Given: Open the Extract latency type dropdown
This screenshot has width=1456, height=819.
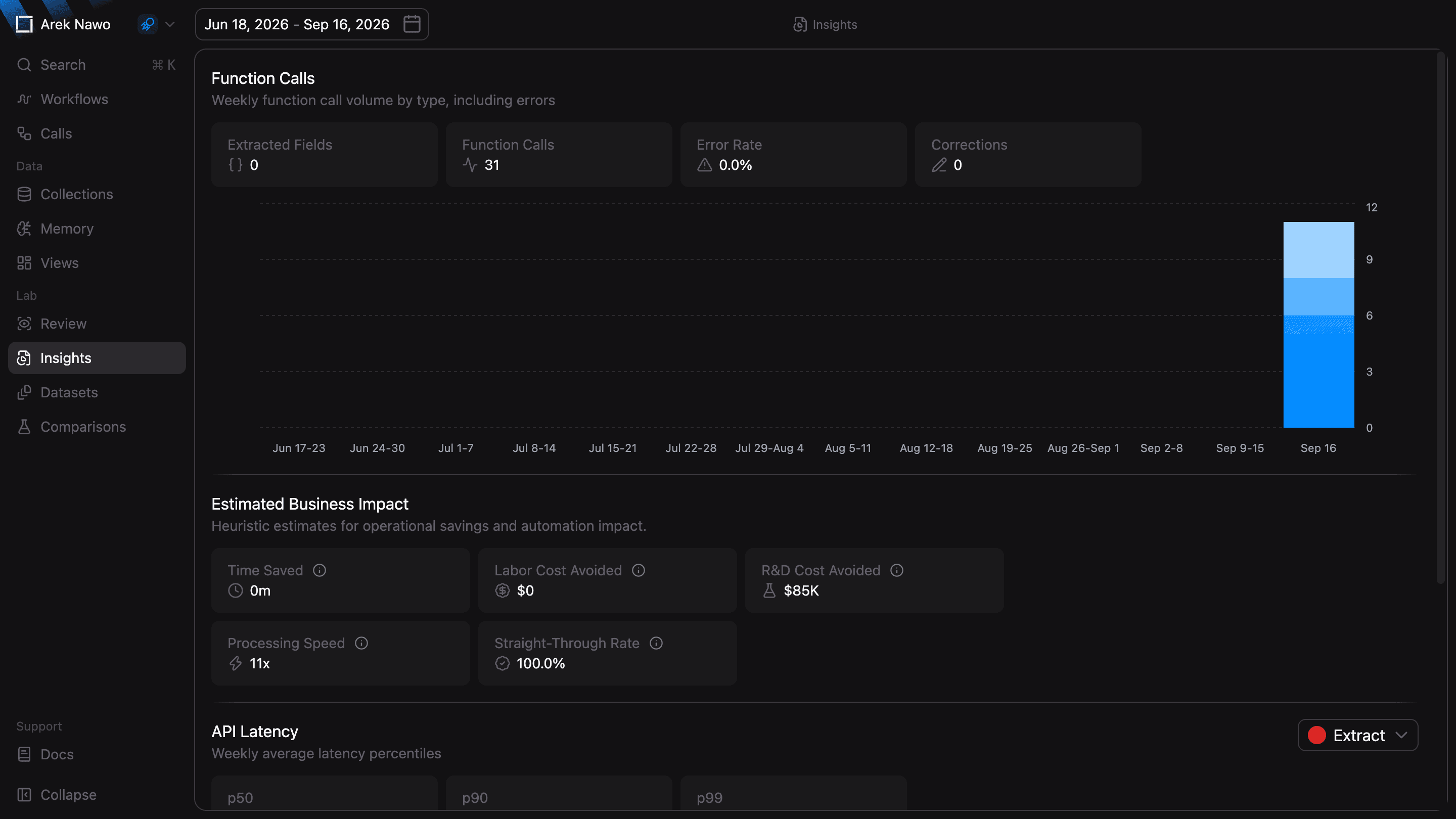Looking at the screenshot, I should tap(1358, 736).
